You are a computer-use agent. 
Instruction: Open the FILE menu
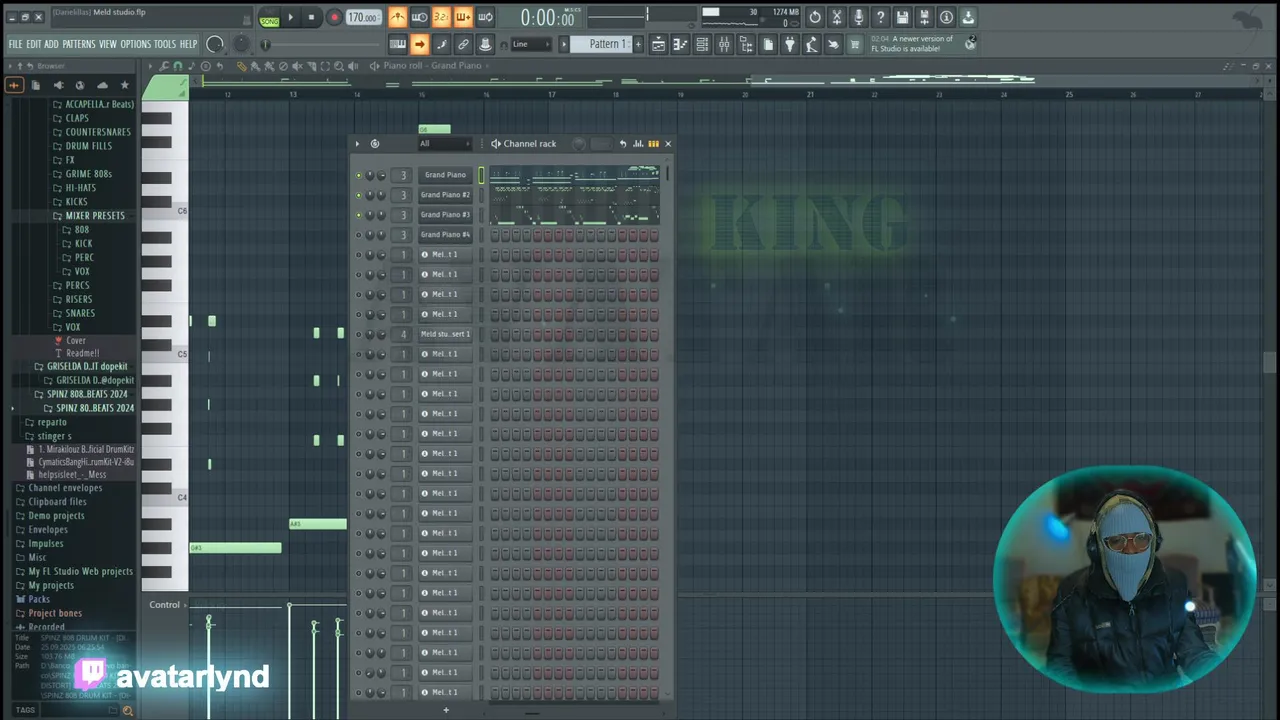coord(15,44)
